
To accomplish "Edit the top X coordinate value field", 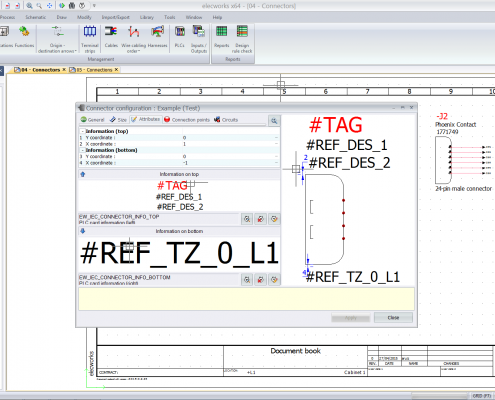I will coord(230,144).
